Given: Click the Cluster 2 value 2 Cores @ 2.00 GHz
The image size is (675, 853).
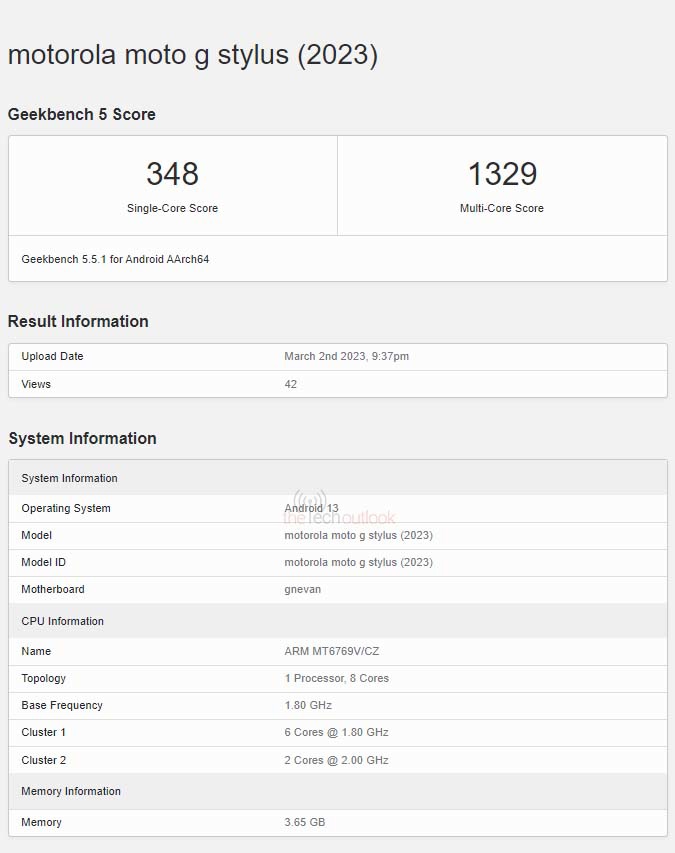Looking at the screenshot, I should coord(336,760).
